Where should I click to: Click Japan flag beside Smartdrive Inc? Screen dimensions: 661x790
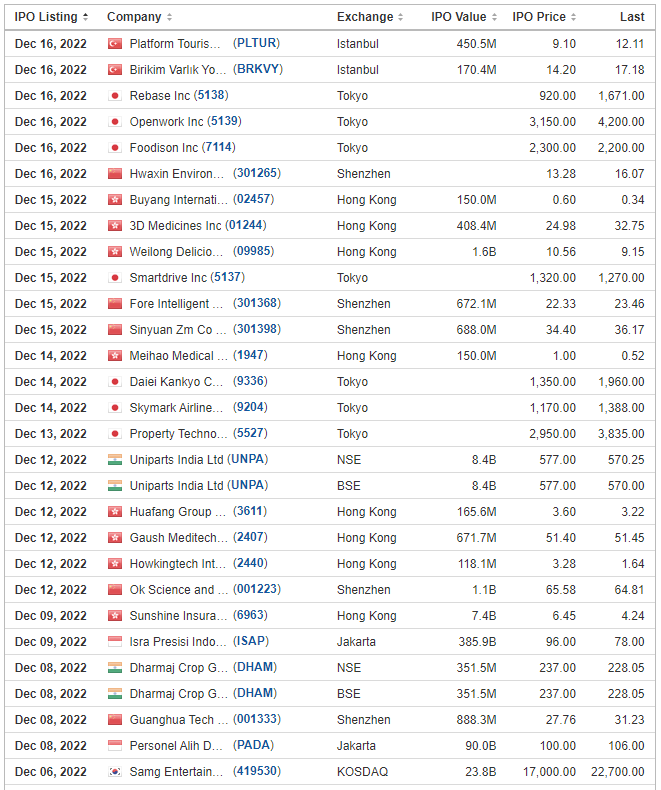pyautogui.click(x=115, y=278)
